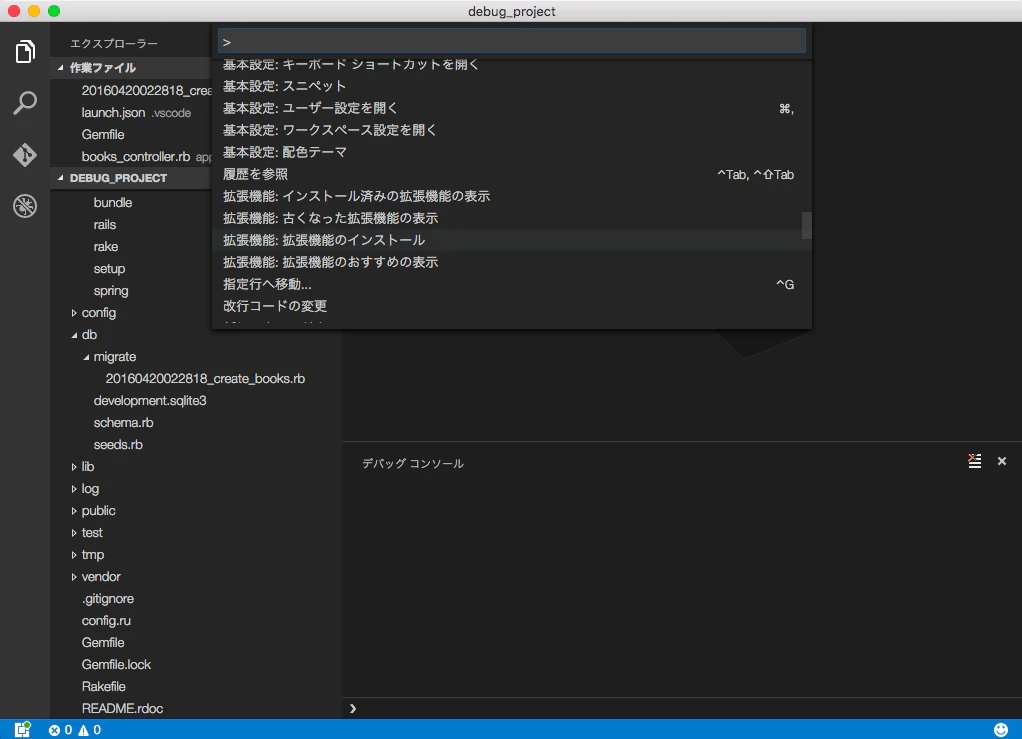Open .gitignore file

point(108,599)
